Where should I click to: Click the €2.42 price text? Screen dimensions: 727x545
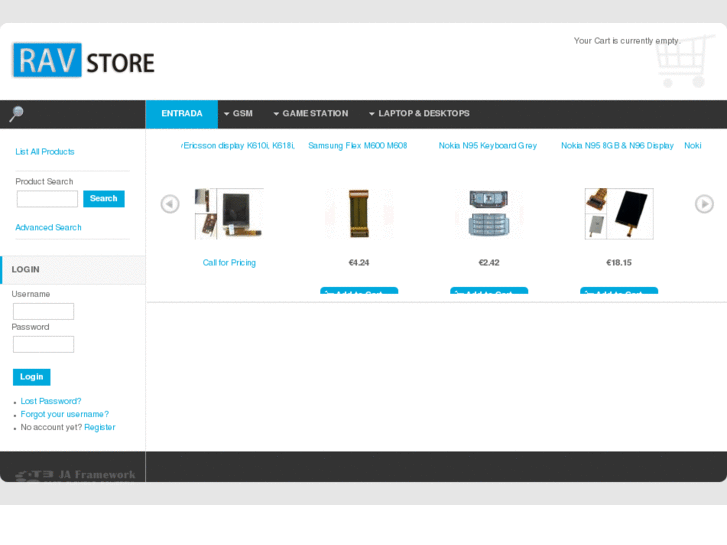tap(489, 263)
